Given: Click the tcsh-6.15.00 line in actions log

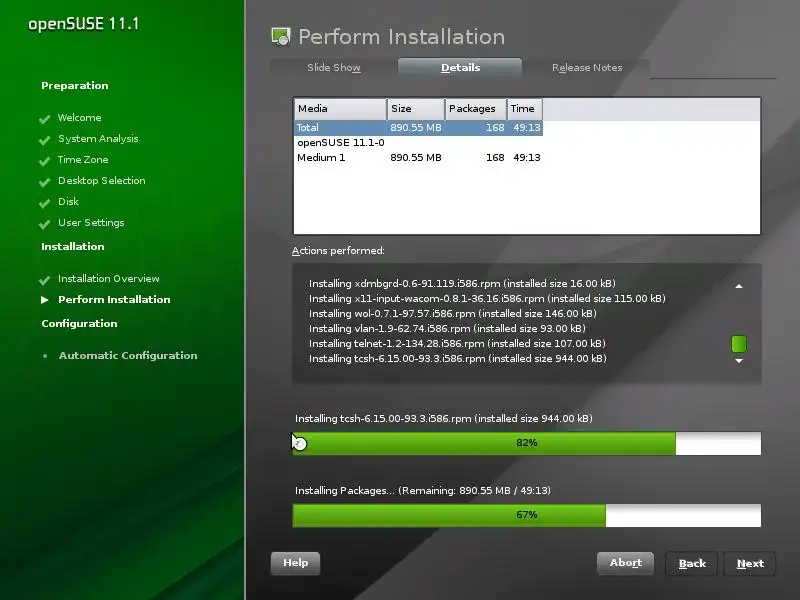Looking at the screenshot, I should click(x=458, y=359).
